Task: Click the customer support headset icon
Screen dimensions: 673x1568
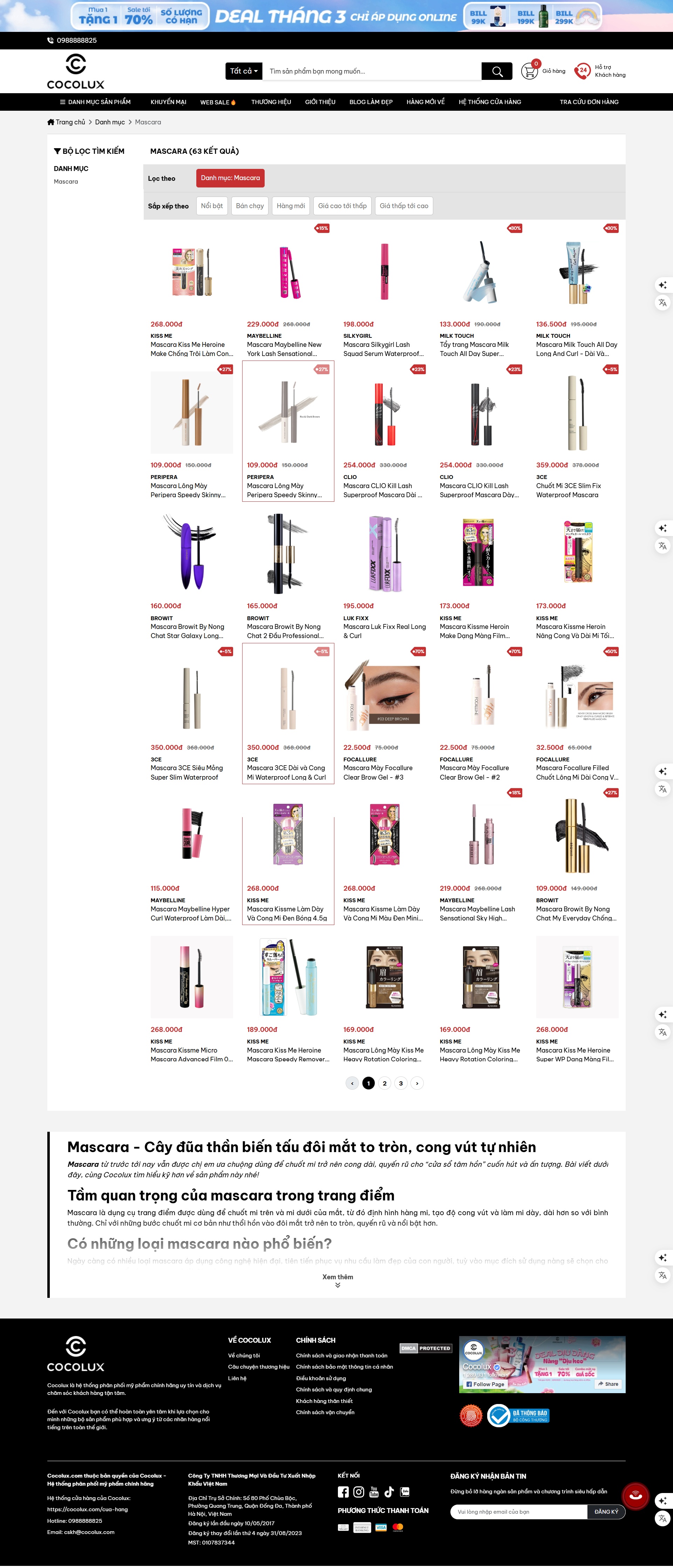Action: pos(582,71)
